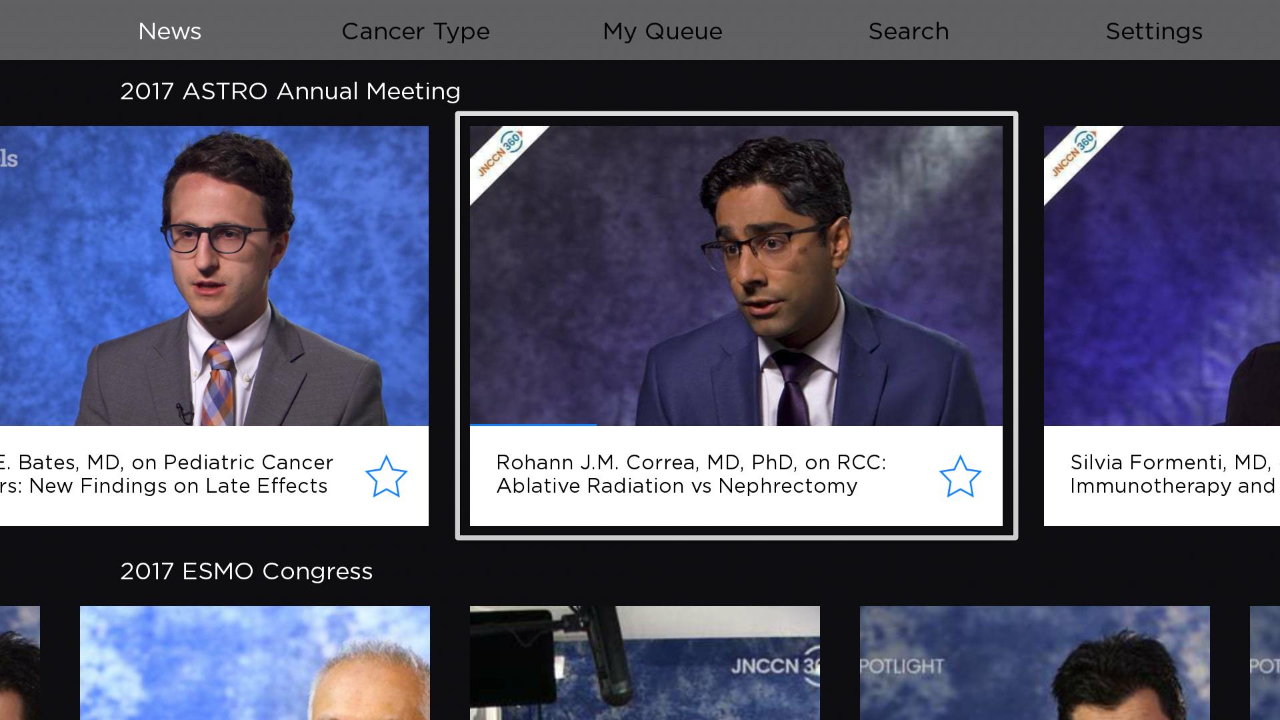This screenshot has height=720, width=1280.
Task: Open the Silvia Formenti video thumbnail
Action: pos(1162,275)
